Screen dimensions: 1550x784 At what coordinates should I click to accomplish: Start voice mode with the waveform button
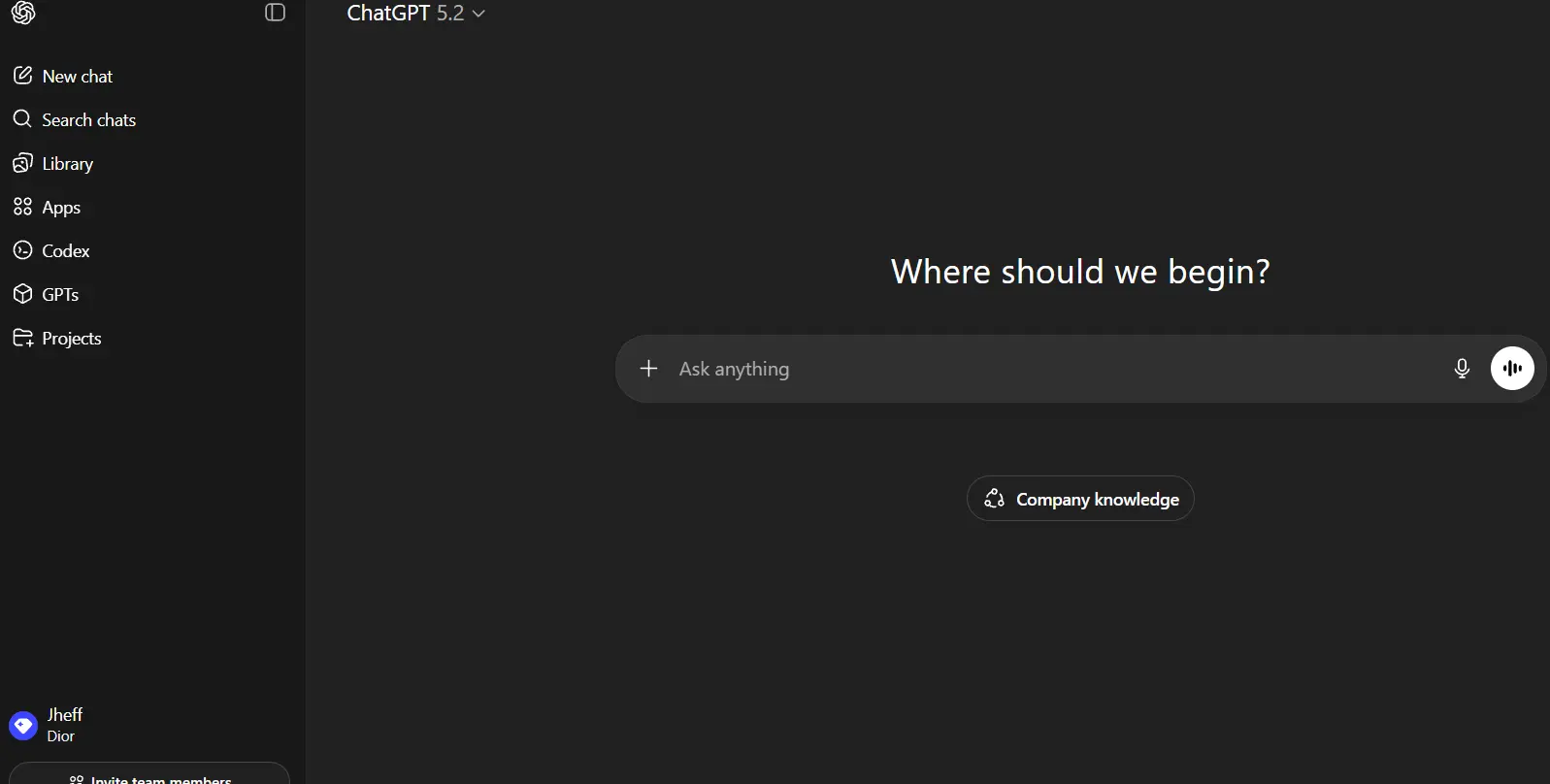coord(1512,369)
